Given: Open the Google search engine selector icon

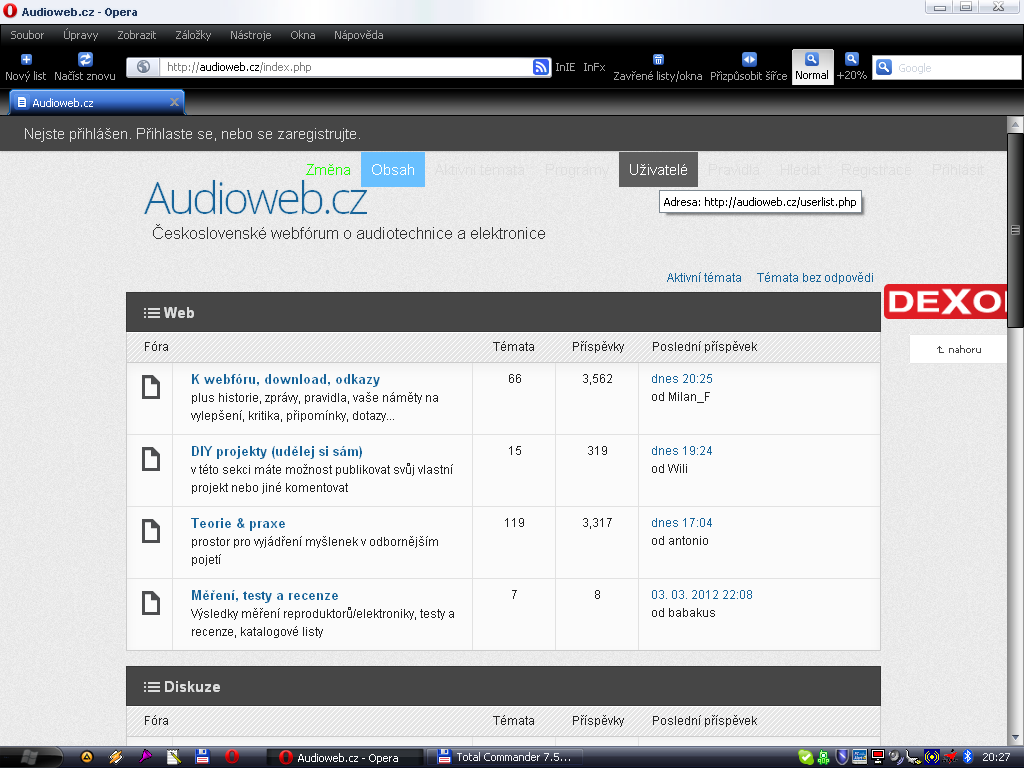Looking at the screenshot, I should pos(884,67).
